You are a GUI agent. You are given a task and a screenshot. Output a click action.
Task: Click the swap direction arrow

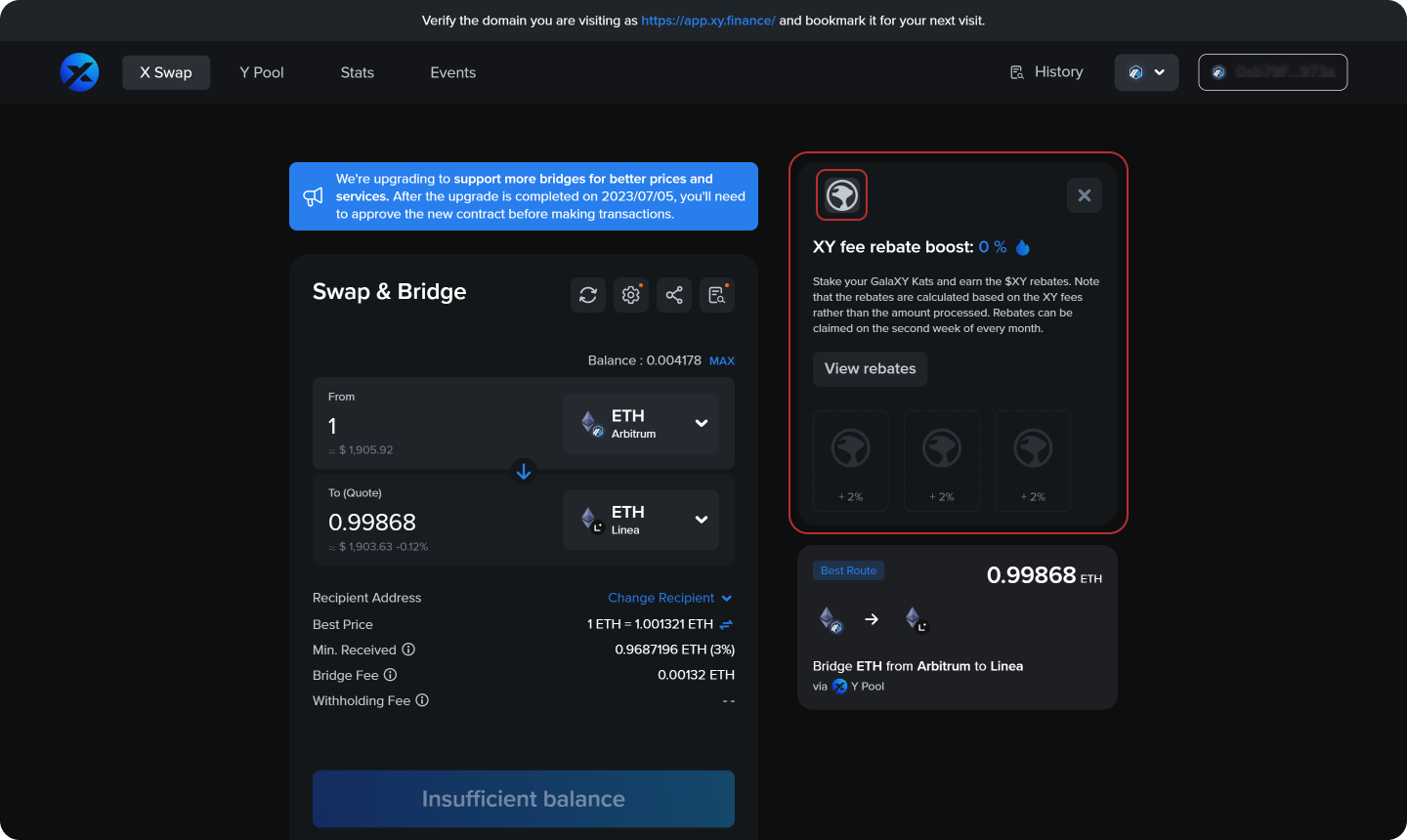524,471
